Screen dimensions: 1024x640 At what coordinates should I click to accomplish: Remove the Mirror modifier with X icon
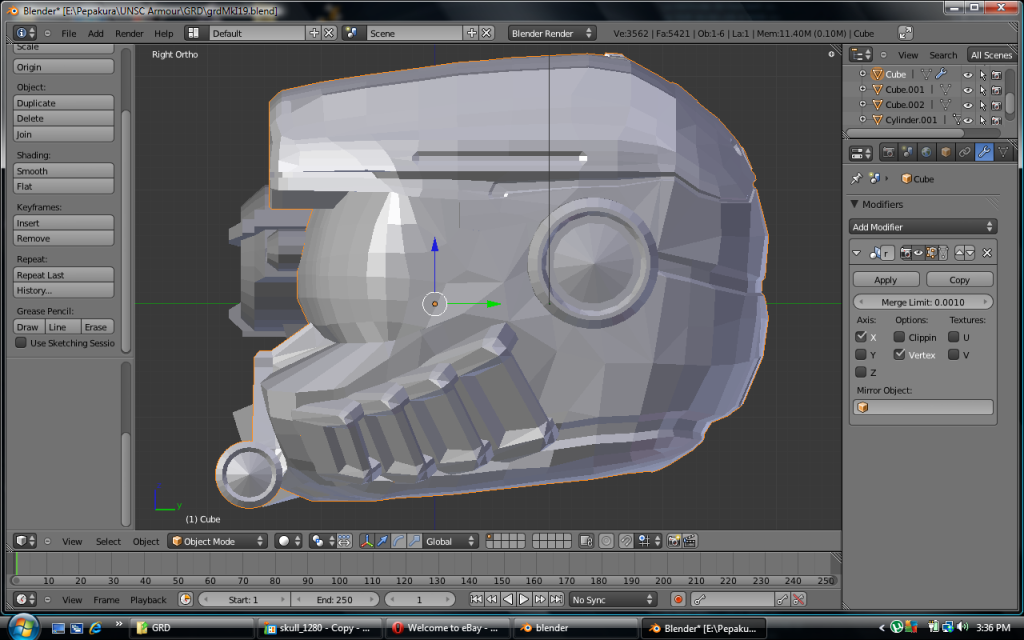tap(987, 252)
